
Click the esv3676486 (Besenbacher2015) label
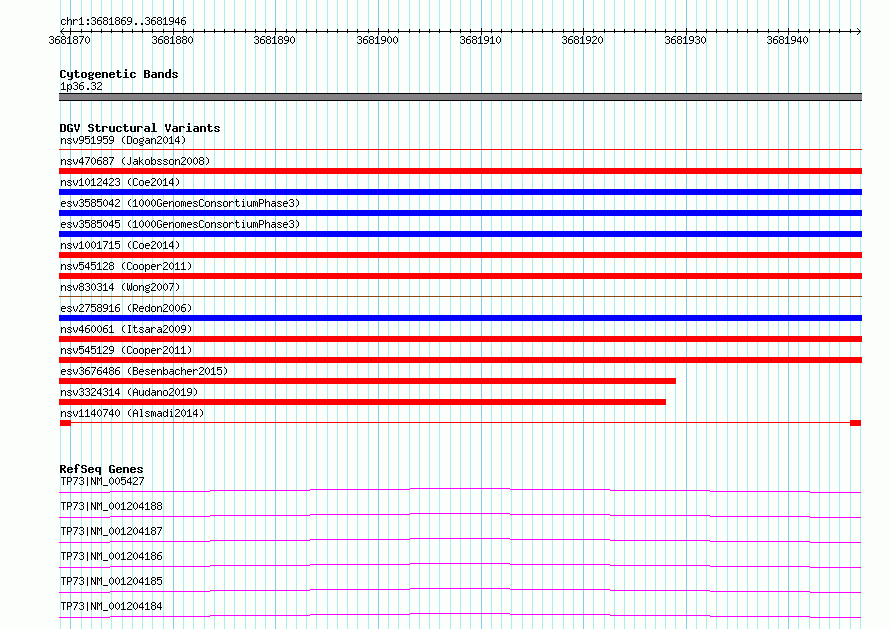click(x=144, y=371)
